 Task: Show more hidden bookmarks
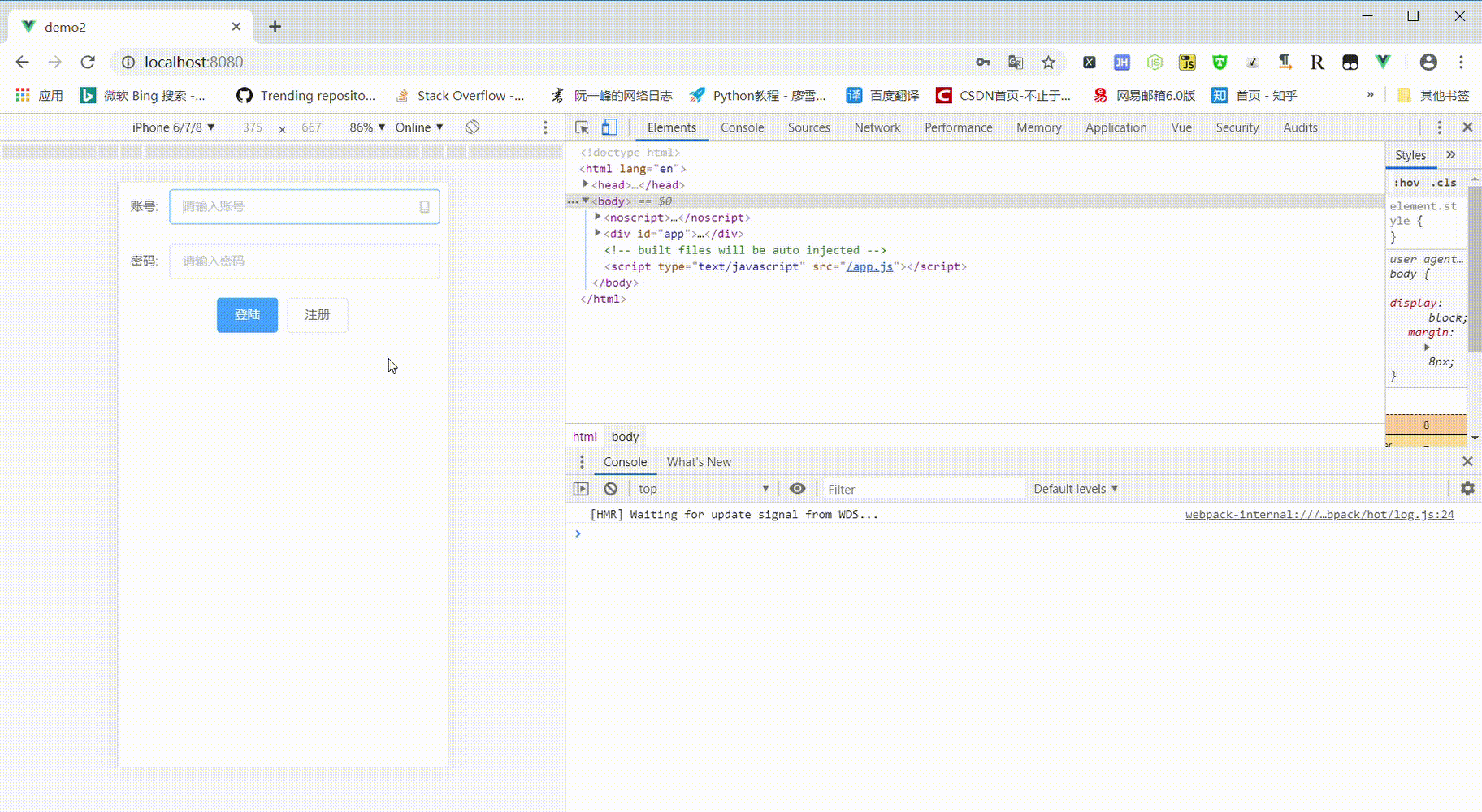click(1370, 95)
